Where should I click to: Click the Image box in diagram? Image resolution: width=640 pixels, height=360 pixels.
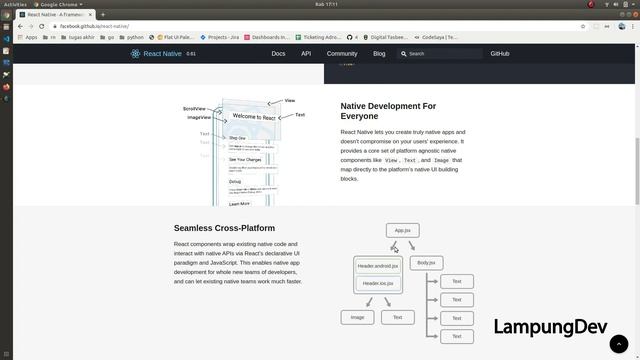(x=357, y=317)
